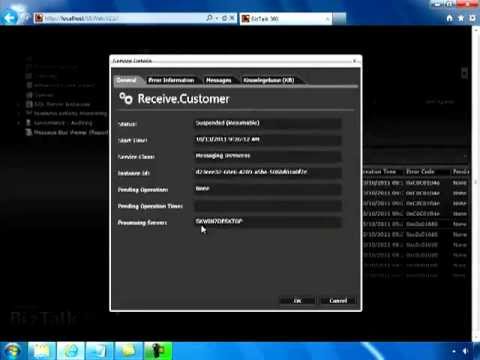The width and height of the screenshot is (480, 360).
Task: Expand the Governance - Auditing node arrow
Action: coord(19,123)
